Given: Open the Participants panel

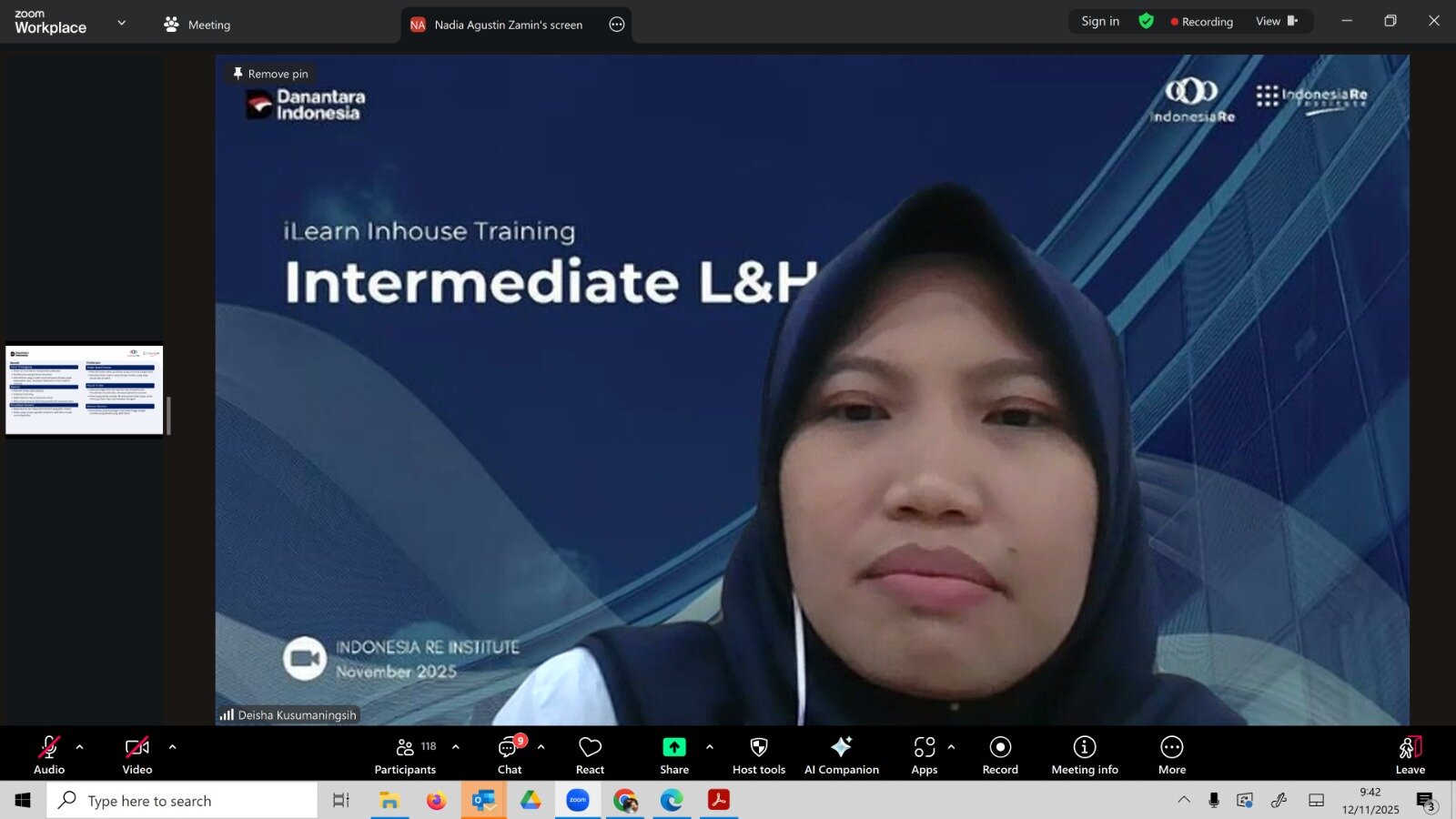Looking at the screenshot, I should pyautogui.click(x=405, y=755).
